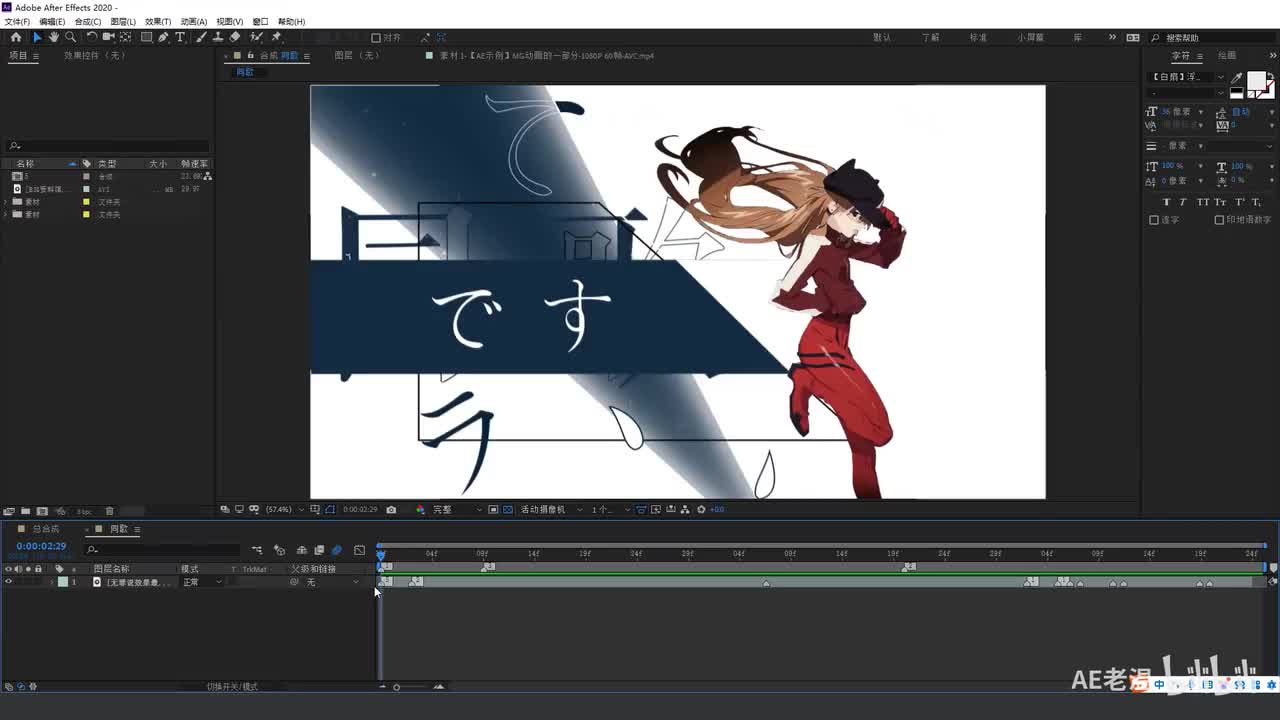Click the text fill color swatch
Viewport: 1280px width, 720px height.
[1256, 81]
